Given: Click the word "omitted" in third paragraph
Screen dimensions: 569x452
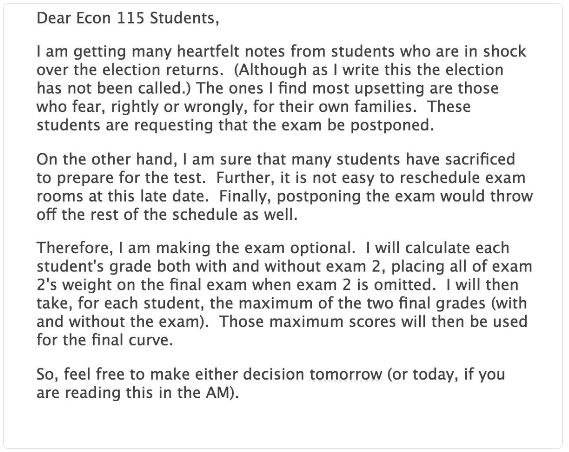Looking at the screenshot, I should pos(404,285).
